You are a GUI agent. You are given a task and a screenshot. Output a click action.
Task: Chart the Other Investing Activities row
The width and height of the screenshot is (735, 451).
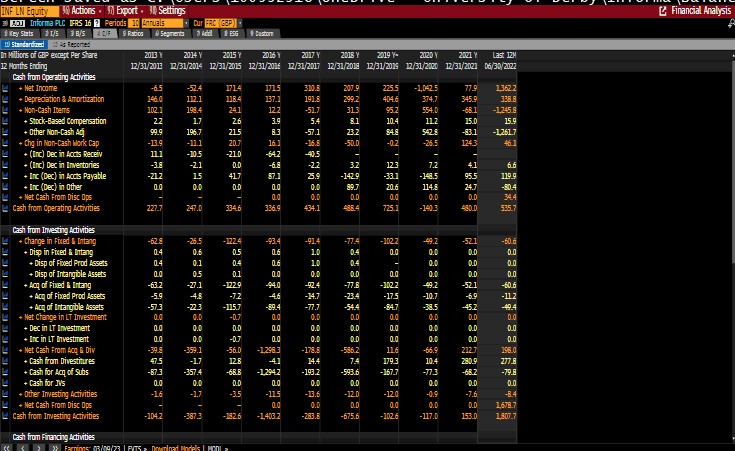click(x=5, y=394)
